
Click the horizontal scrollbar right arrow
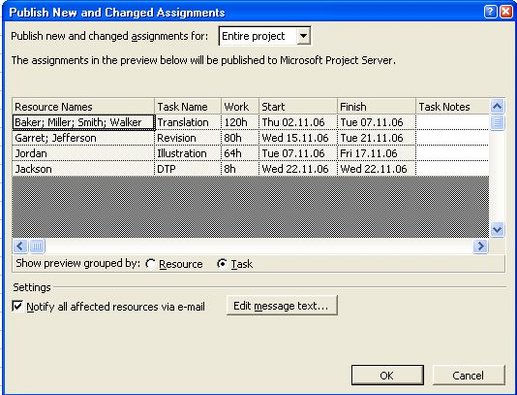coord(481,246)
